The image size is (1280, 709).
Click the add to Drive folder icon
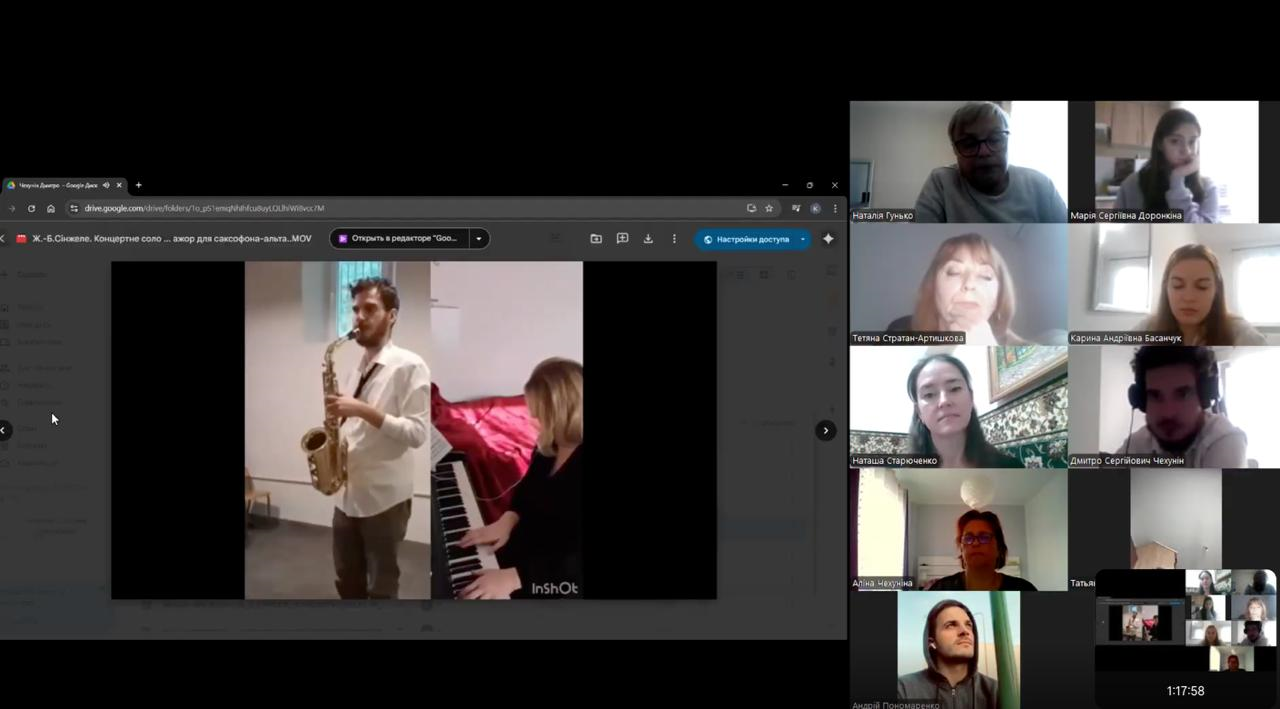[x=596, y=239]
